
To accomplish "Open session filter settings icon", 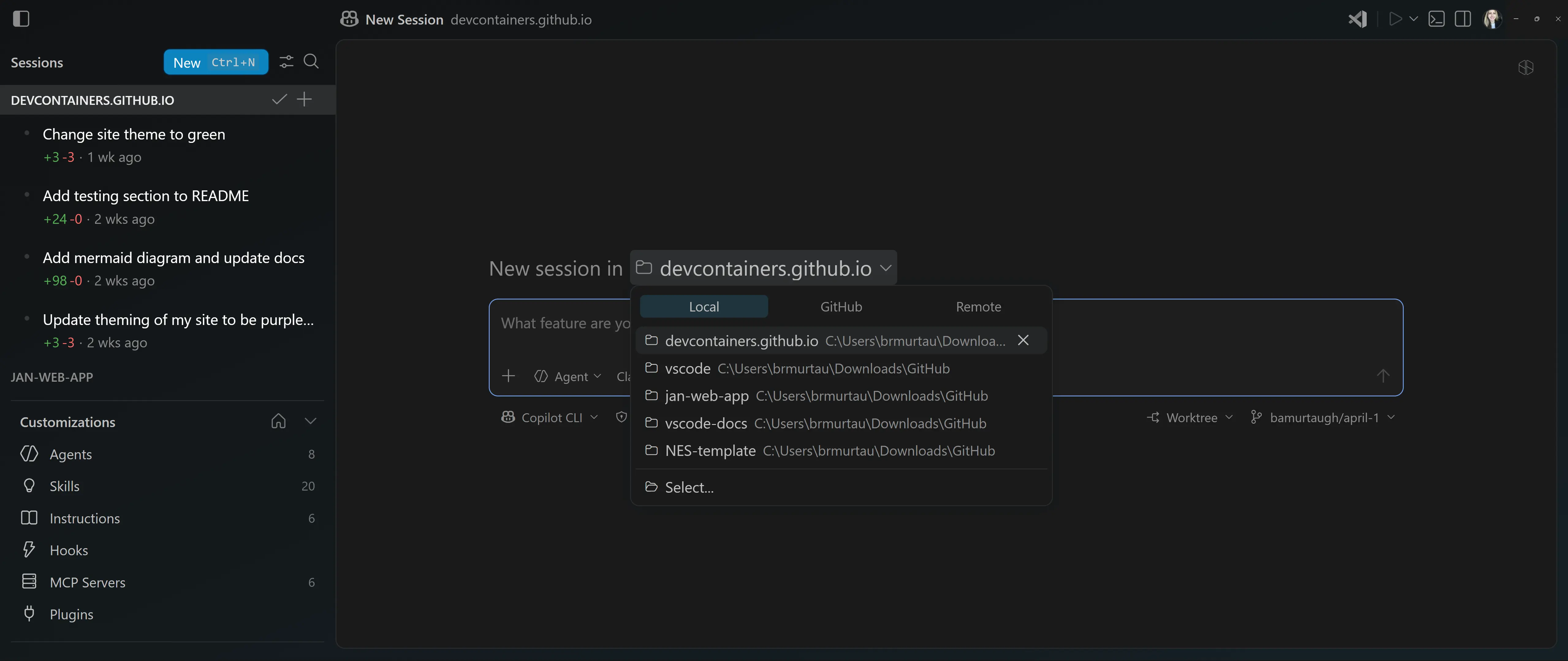I will [x=286, y=62].
